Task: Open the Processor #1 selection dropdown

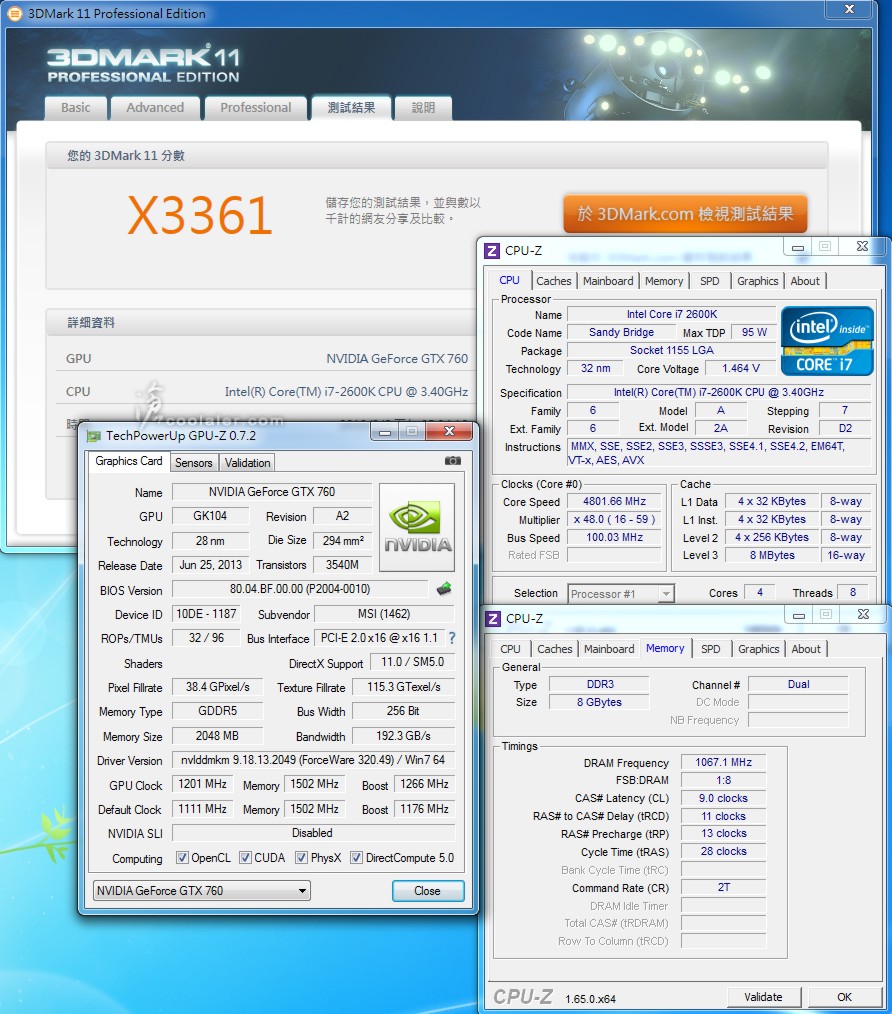Action: point(621,593)
